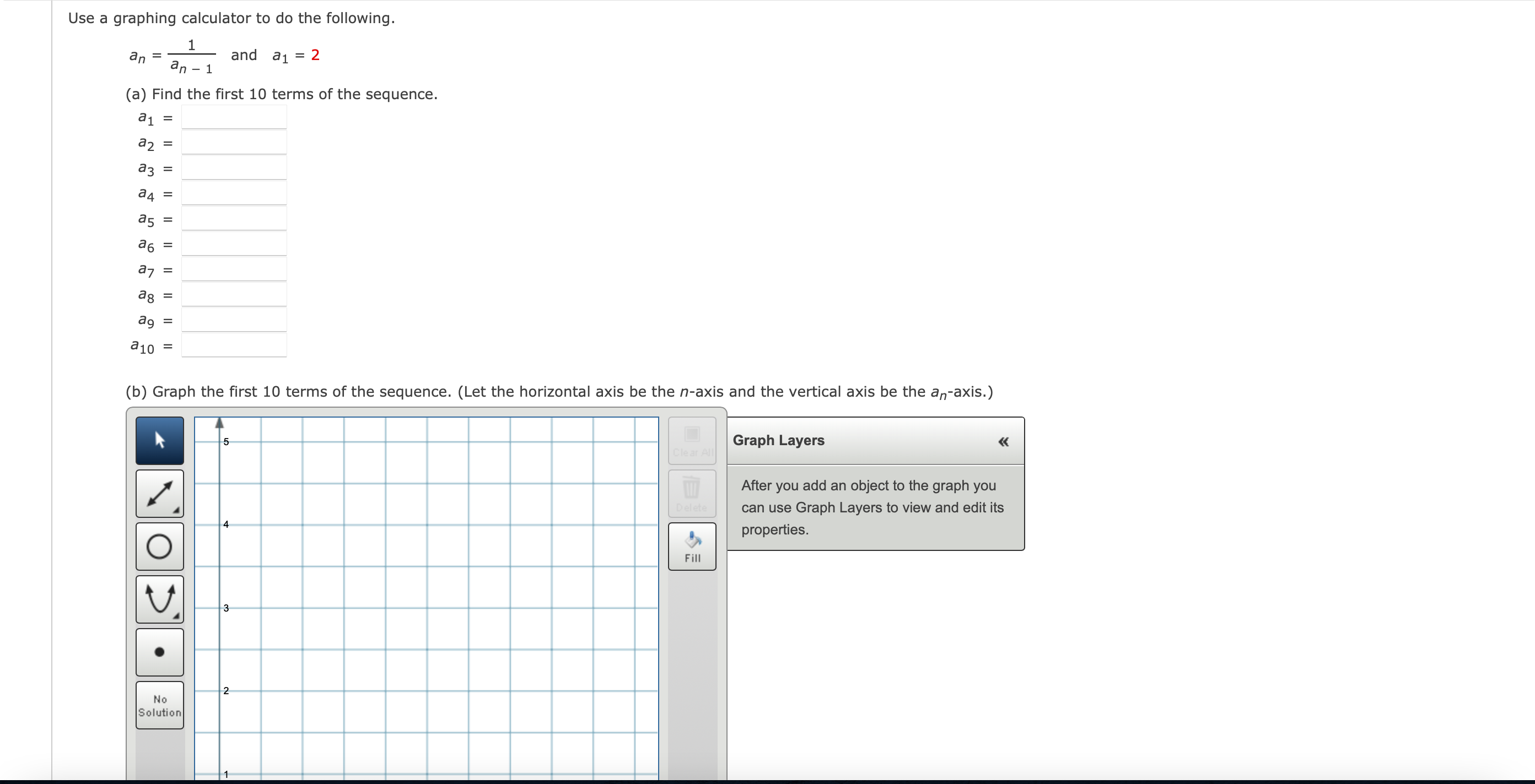Select the point plotting tool
1535x784 pixels.
pos(159,652)
